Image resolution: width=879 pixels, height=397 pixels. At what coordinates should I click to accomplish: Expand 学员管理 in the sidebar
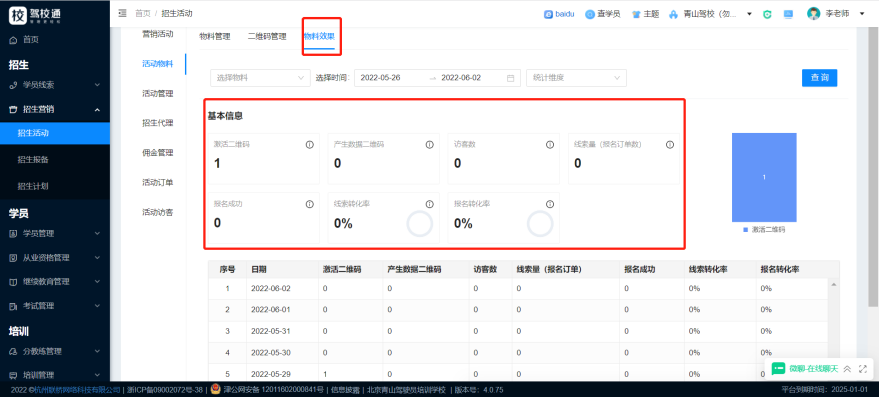(55, 233)
